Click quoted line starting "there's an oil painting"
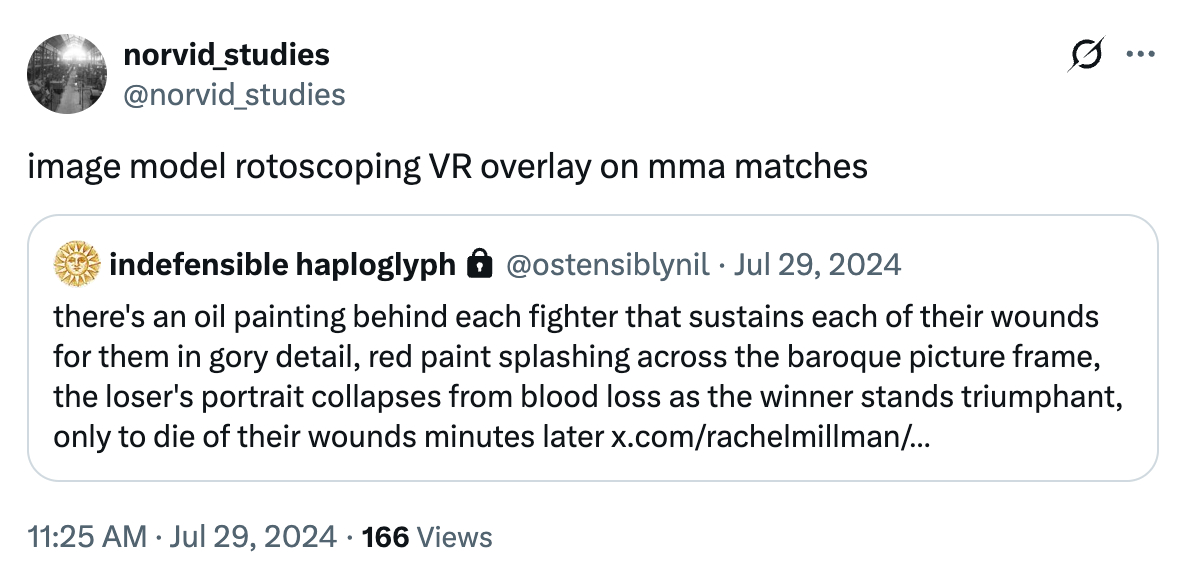 [575, 317]
